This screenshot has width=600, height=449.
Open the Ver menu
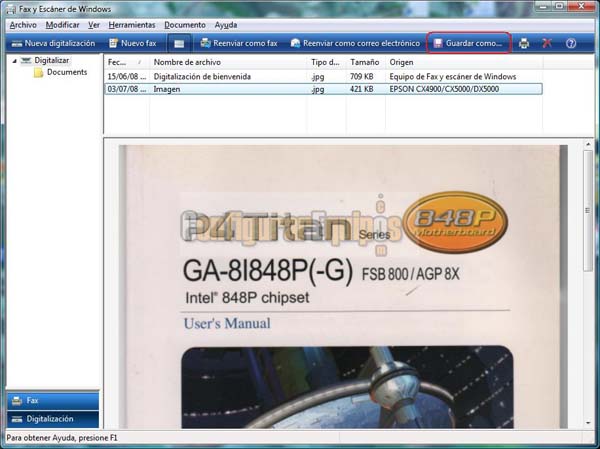94,25
